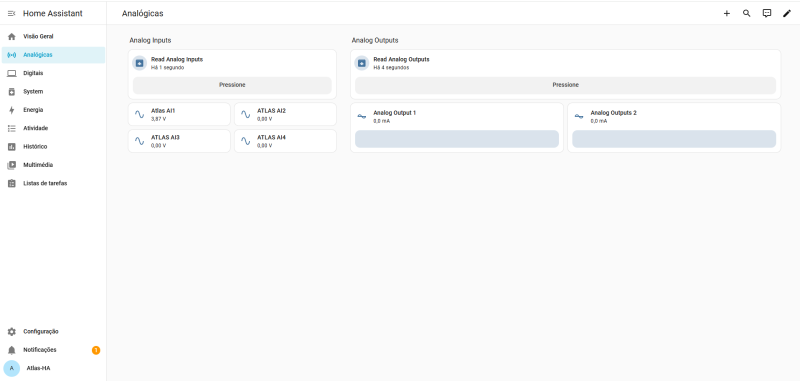Edit dashboard with the pencil icon
This screenshot has width=800, height=381.
click(x=787, y=13)
